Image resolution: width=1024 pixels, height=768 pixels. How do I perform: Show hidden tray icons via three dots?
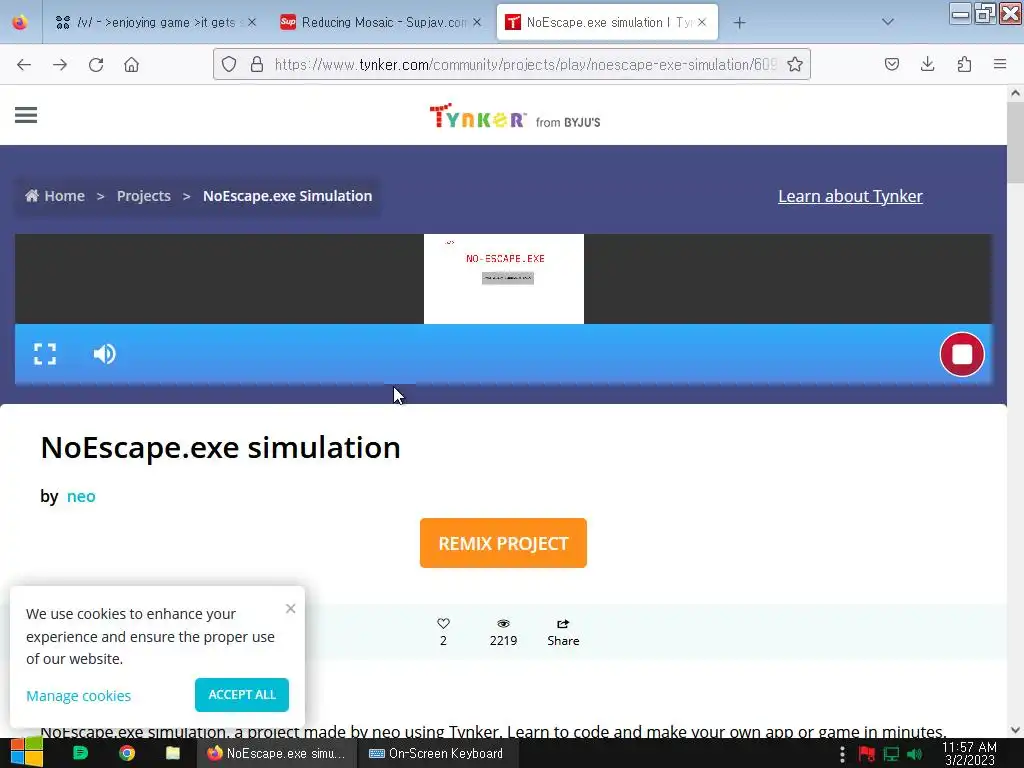tap(842, 754)
